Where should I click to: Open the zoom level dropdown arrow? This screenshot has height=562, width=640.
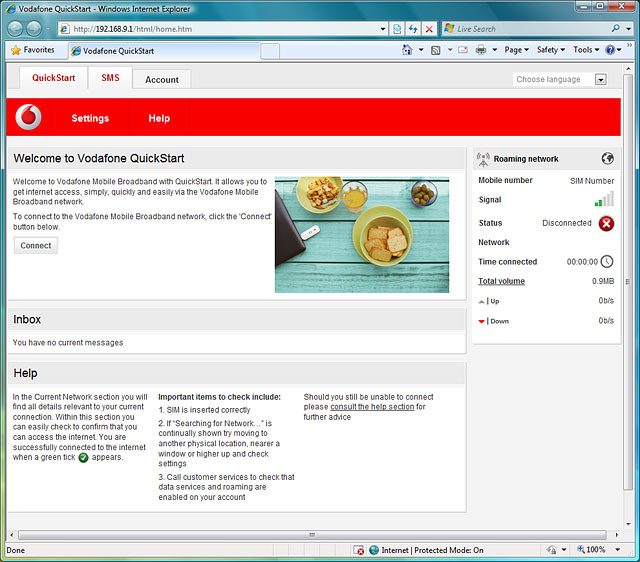click(x=618, y=550)
